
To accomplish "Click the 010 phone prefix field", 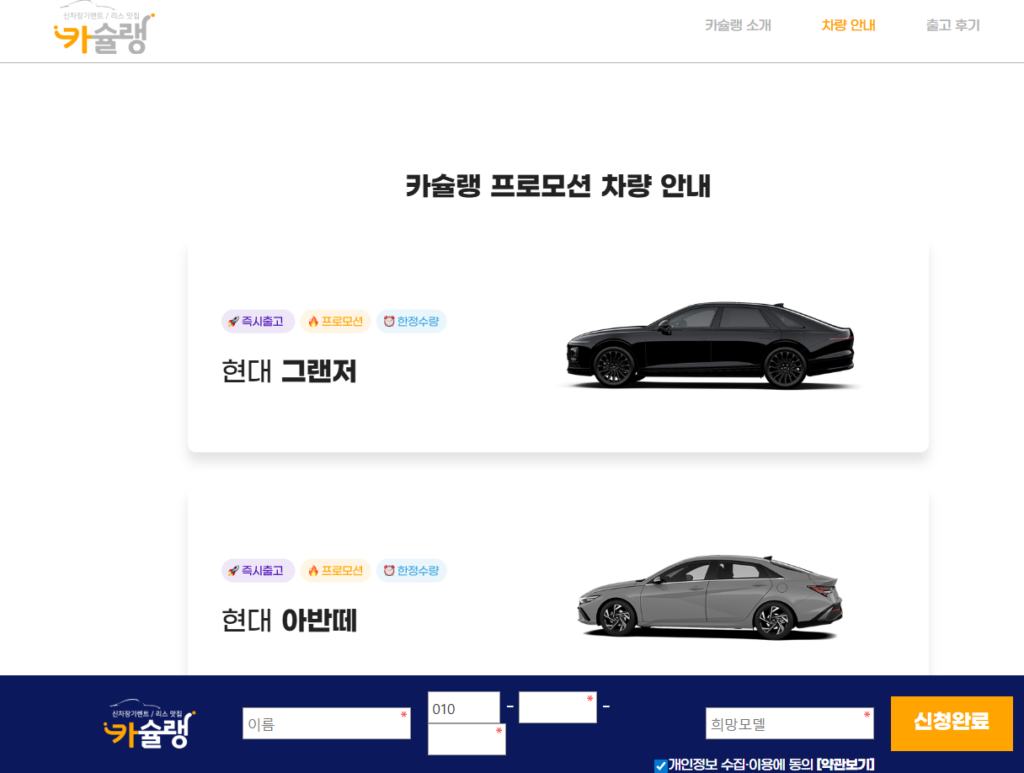I will tap(463, 708).
